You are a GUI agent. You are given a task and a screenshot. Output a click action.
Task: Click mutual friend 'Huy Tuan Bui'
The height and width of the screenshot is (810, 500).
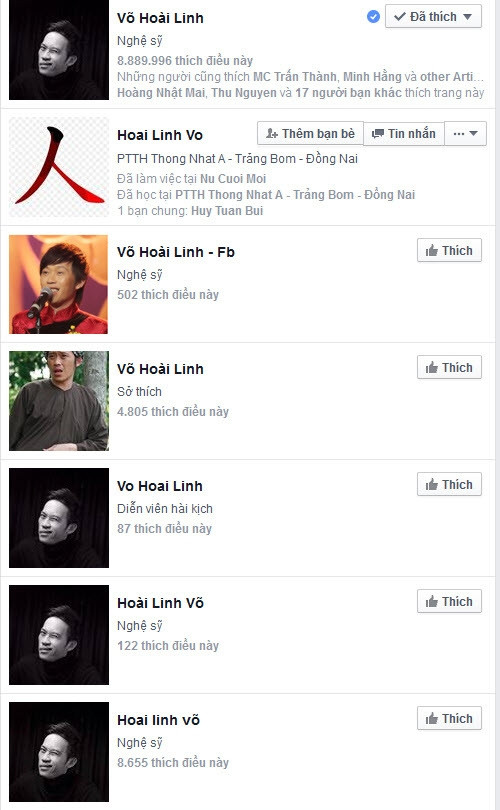click(x=227, y=211)
